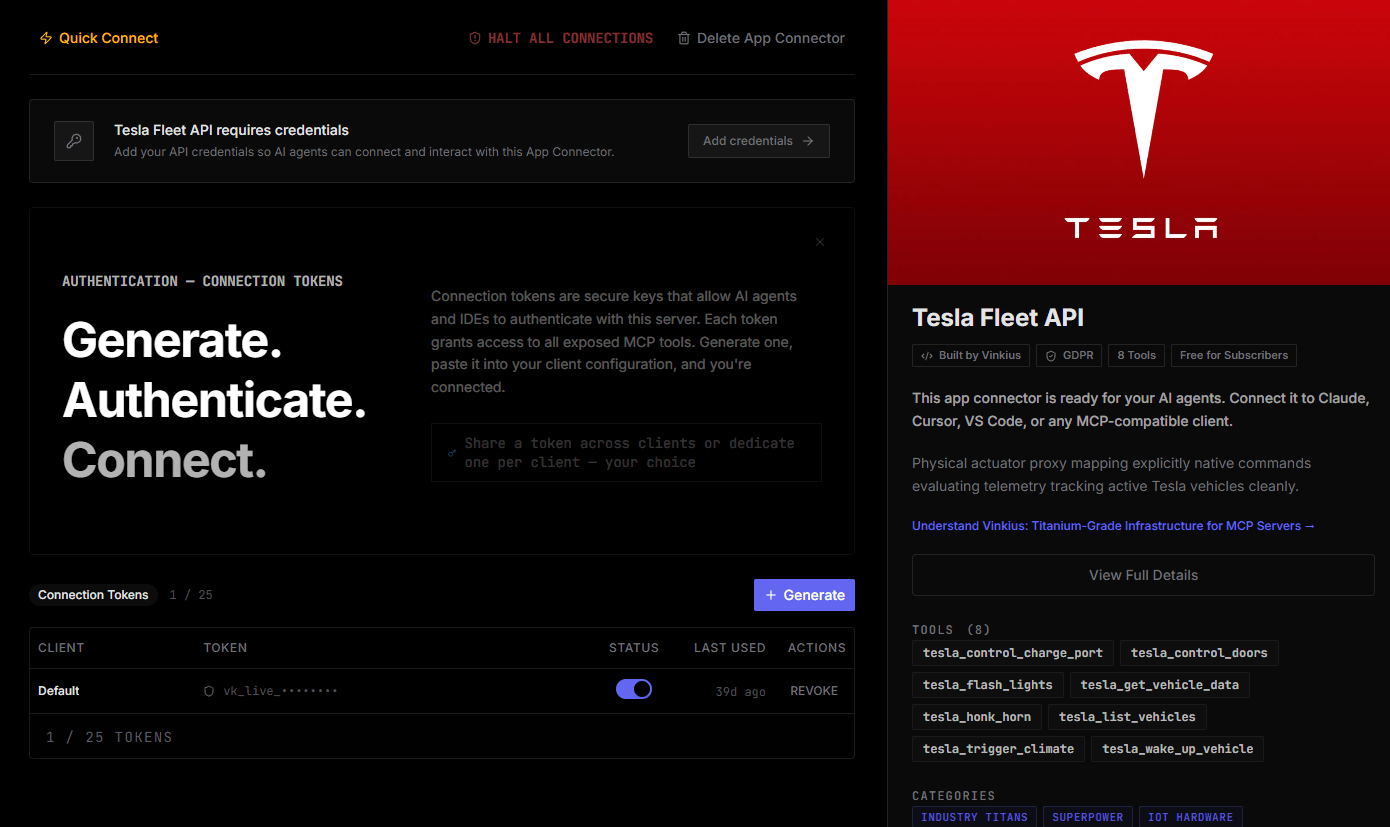Halt all connections
The width and height of the screenshot is (1390, 827).
tap(561, 38)
